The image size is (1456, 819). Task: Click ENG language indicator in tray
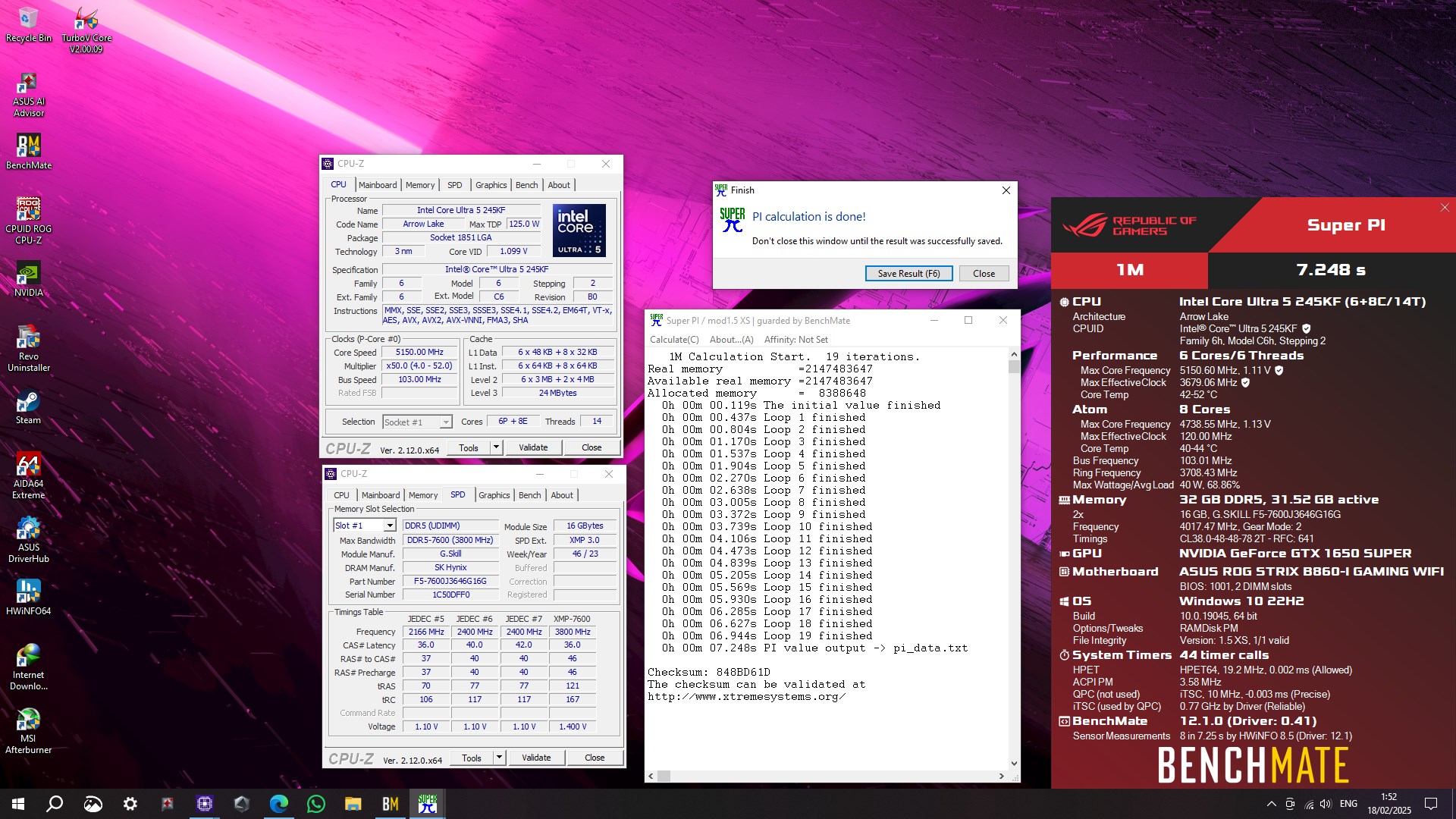pos(1348,804)
